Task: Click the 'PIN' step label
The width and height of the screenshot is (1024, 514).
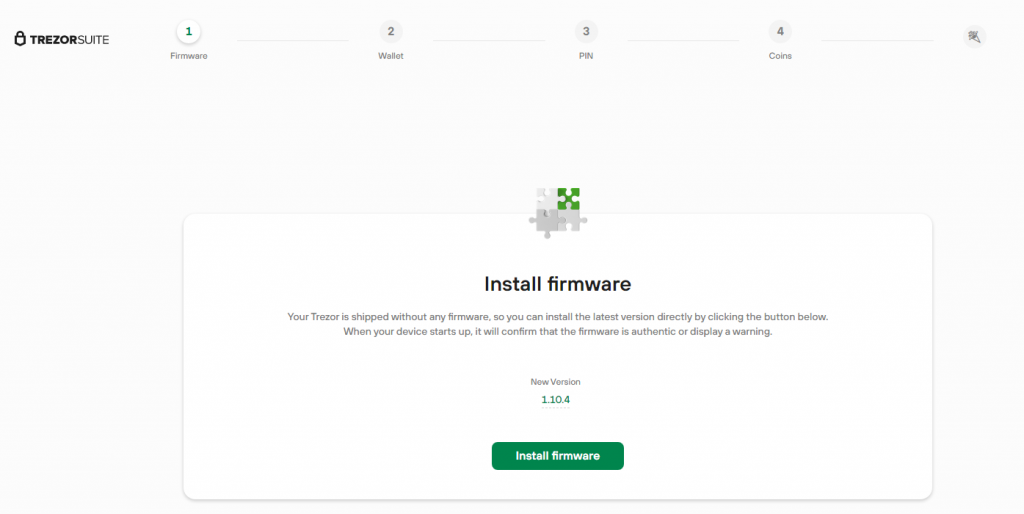Action: pyautogui.click(x=586, y=56)
